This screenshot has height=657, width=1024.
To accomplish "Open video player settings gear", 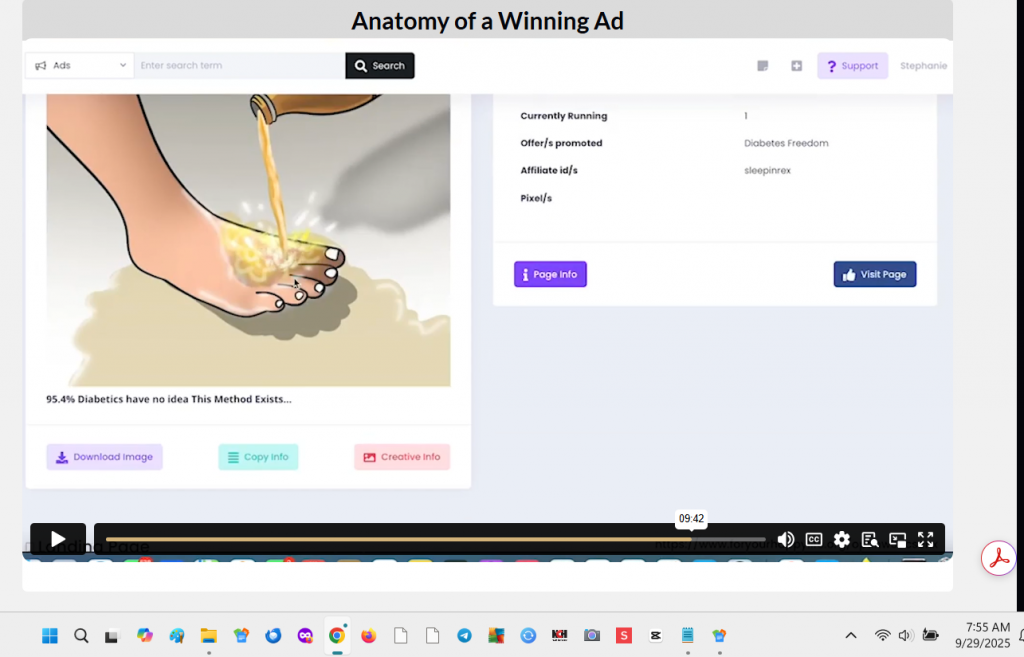I will click(x=842, y=540).
